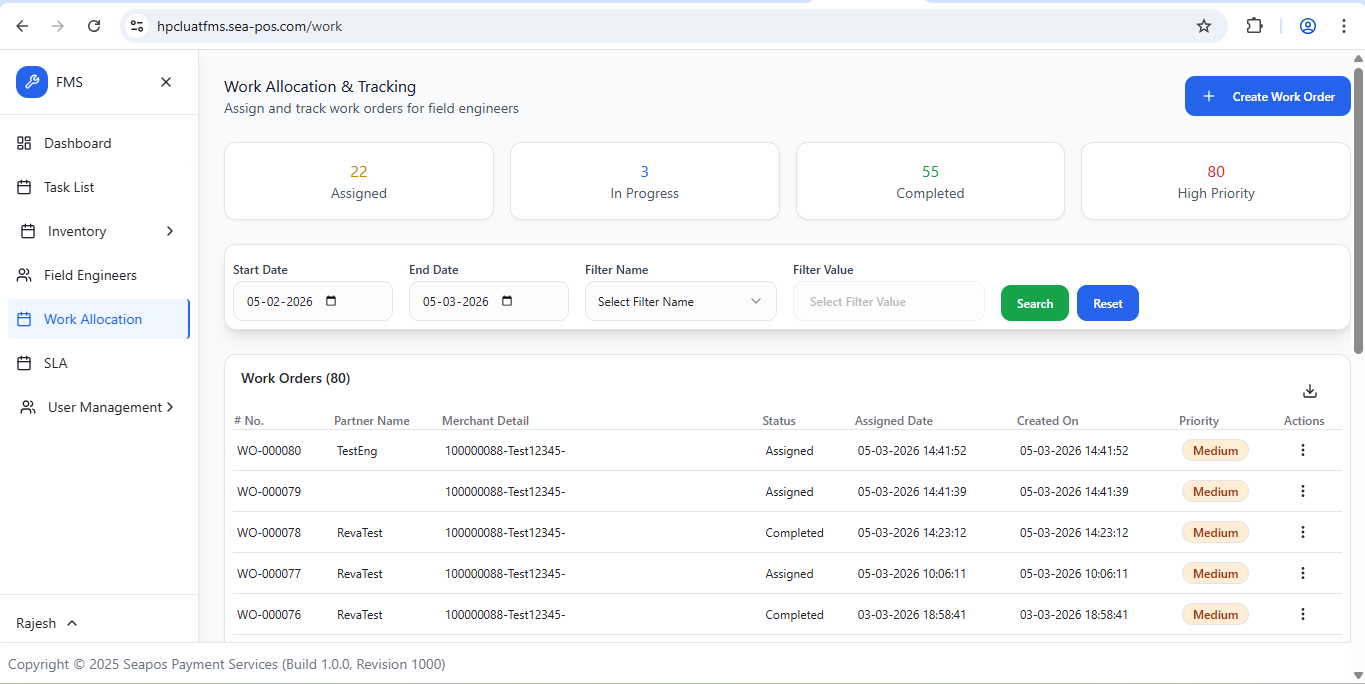
Task: Open calendar picker in End Date field
Action: click(x=507, y=301)
